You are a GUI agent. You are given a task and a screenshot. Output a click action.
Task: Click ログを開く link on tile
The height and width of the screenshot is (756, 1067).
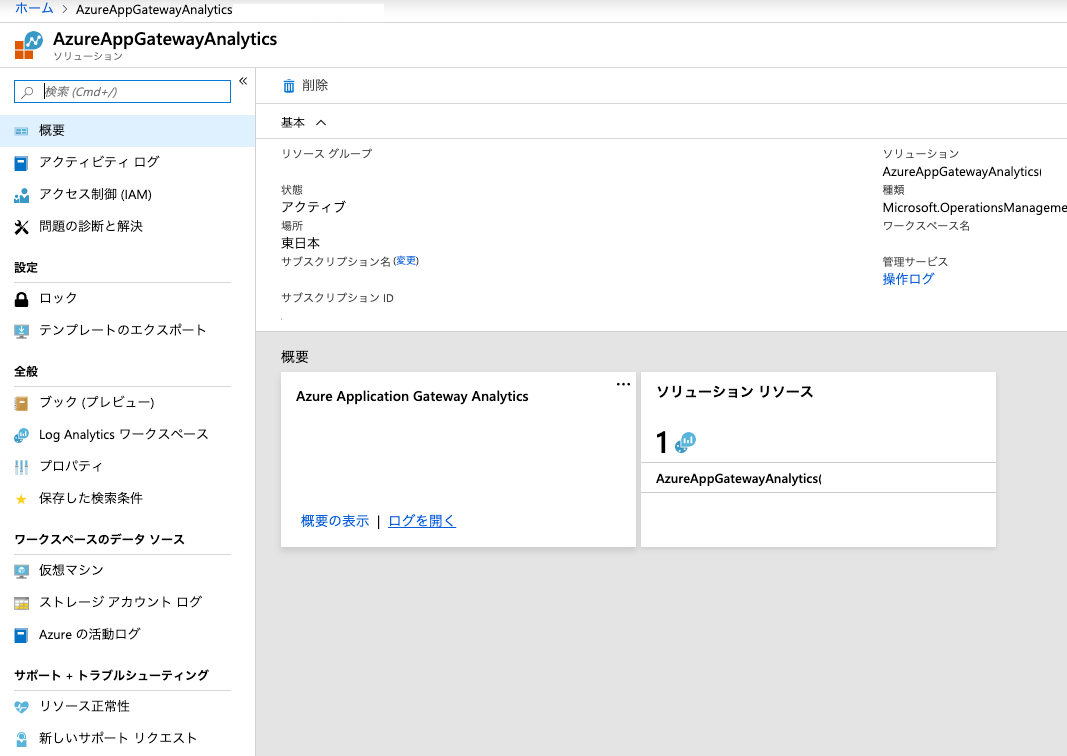422,521
